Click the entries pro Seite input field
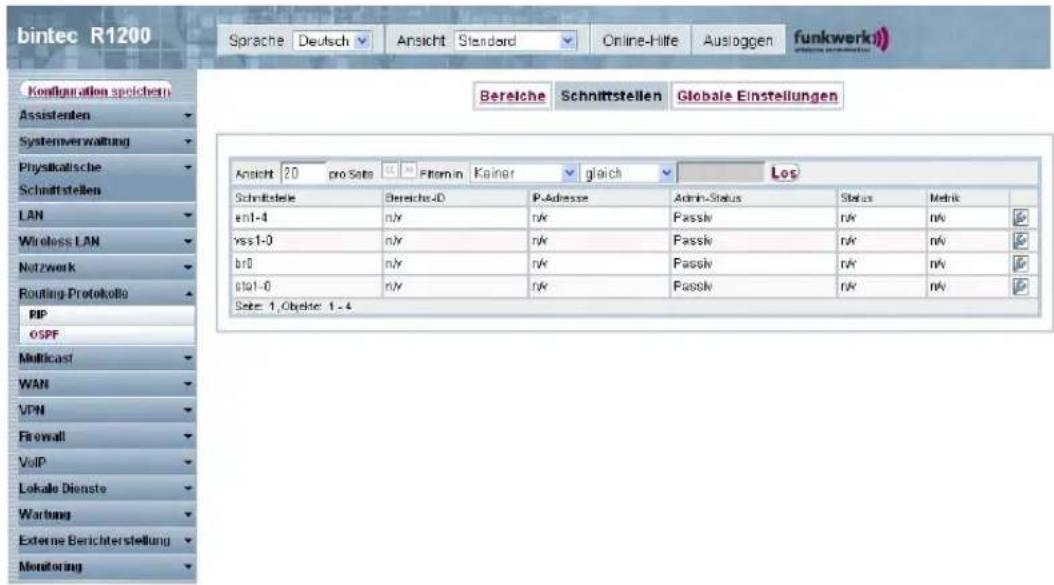Image resolution: width=1054 pixels, height=585 pixels. tap(302, 173)
